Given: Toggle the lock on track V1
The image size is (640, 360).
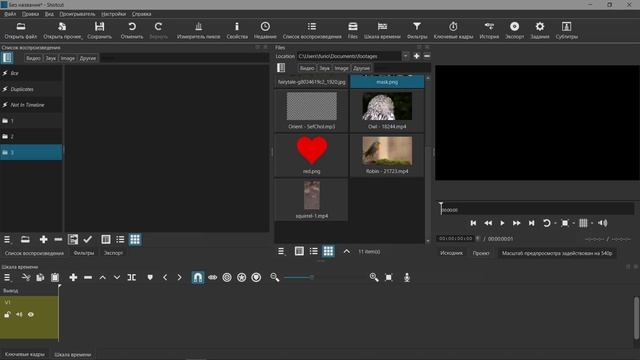Looking at the screenshot, I should tap(7, 315).
